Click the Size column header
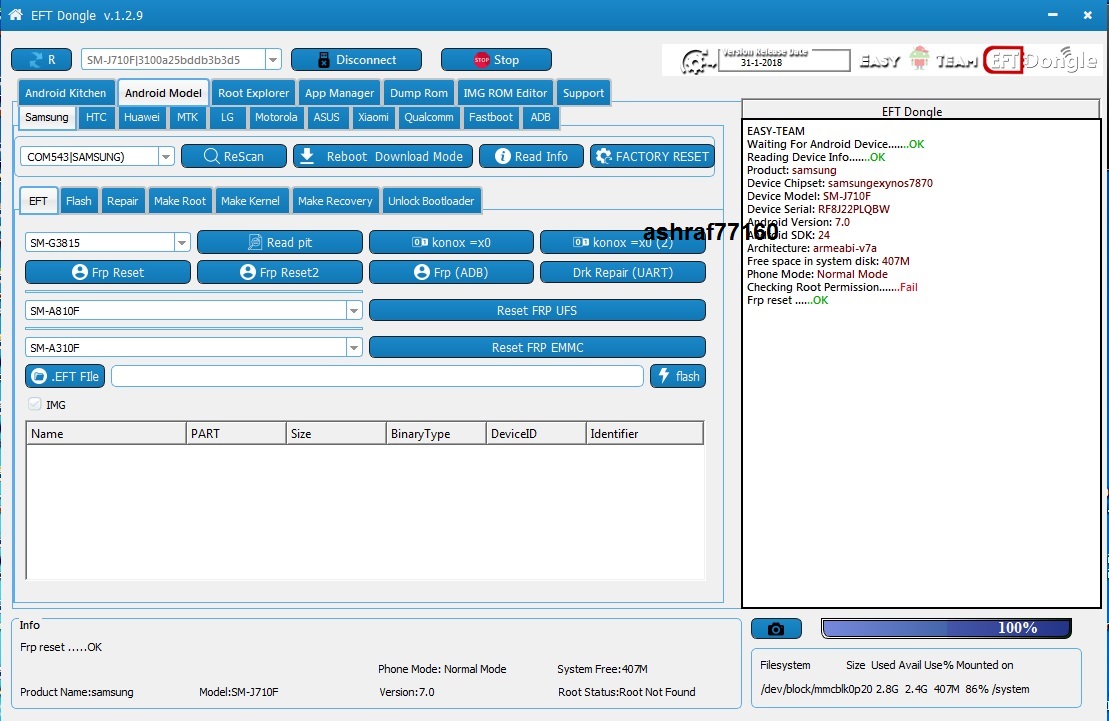 [x=336, y=433]
